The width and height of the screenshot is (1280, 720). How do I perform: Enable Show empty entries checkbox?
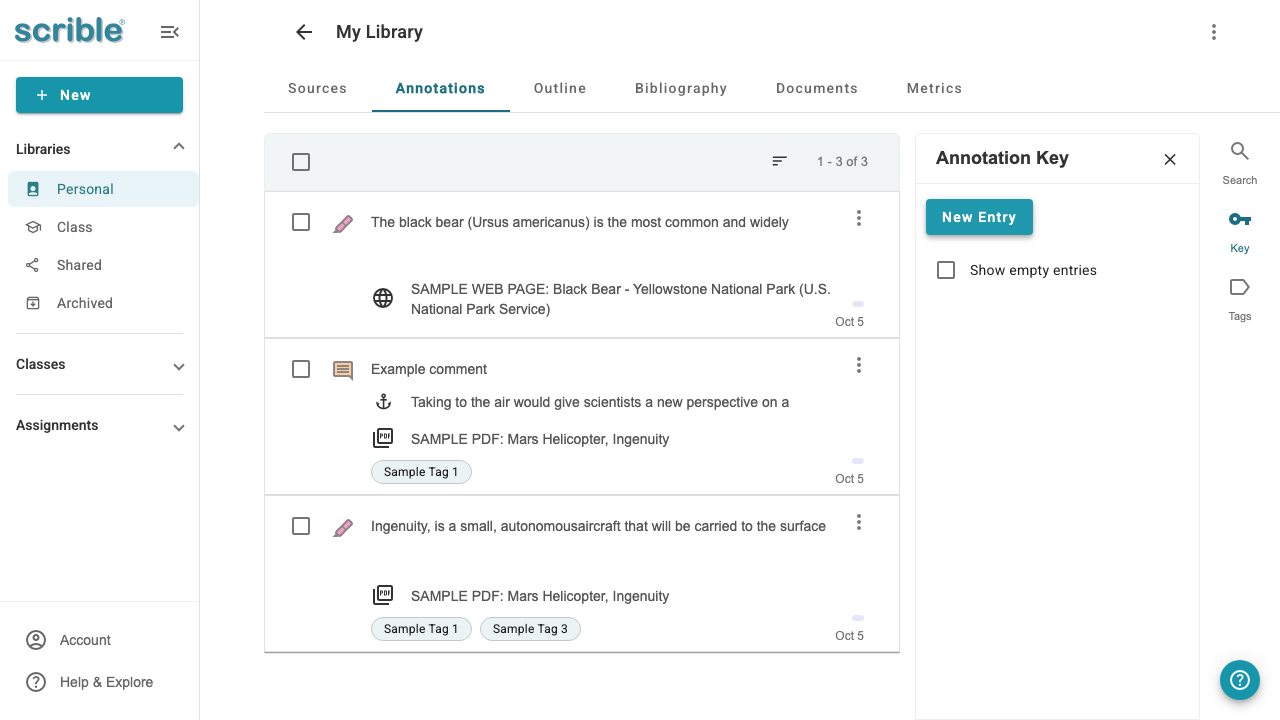946,270
